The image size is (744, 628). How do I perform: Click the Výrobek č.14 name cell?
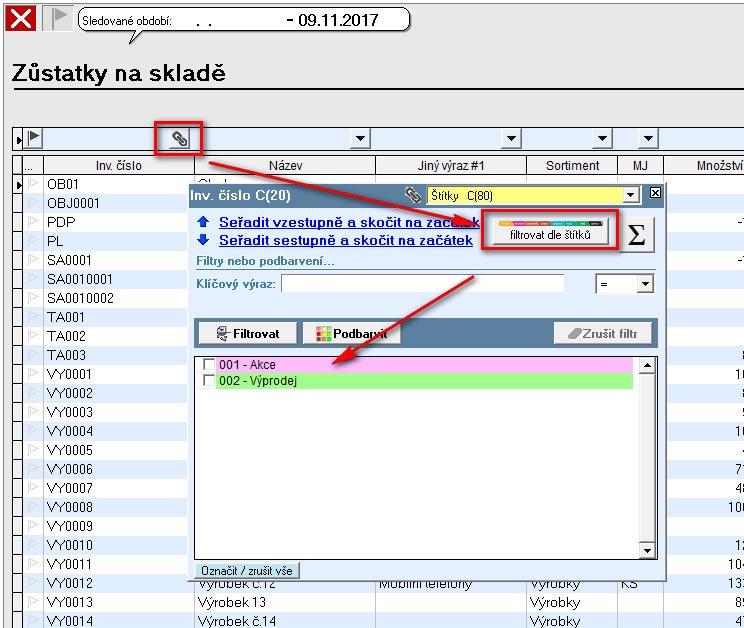[285, 620]
